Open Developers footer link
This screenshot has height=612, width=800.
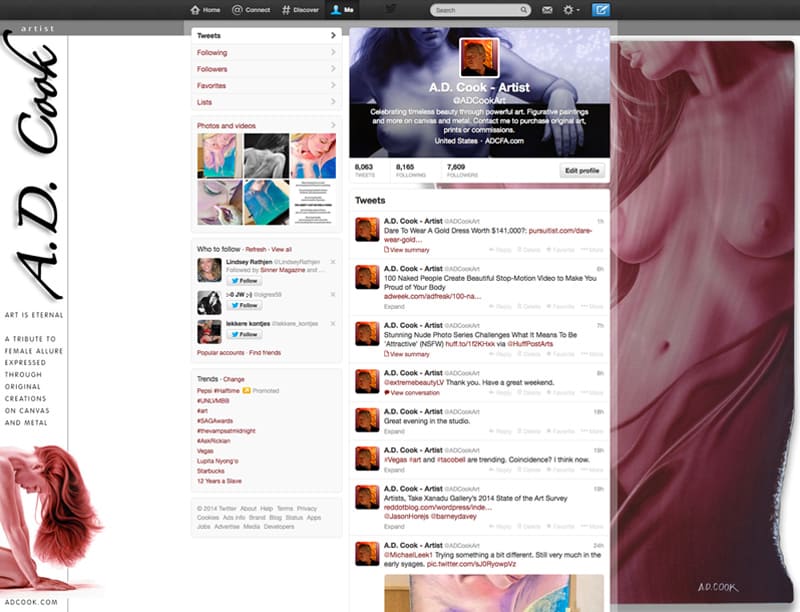pyautogui.click(x=279, y=526)
